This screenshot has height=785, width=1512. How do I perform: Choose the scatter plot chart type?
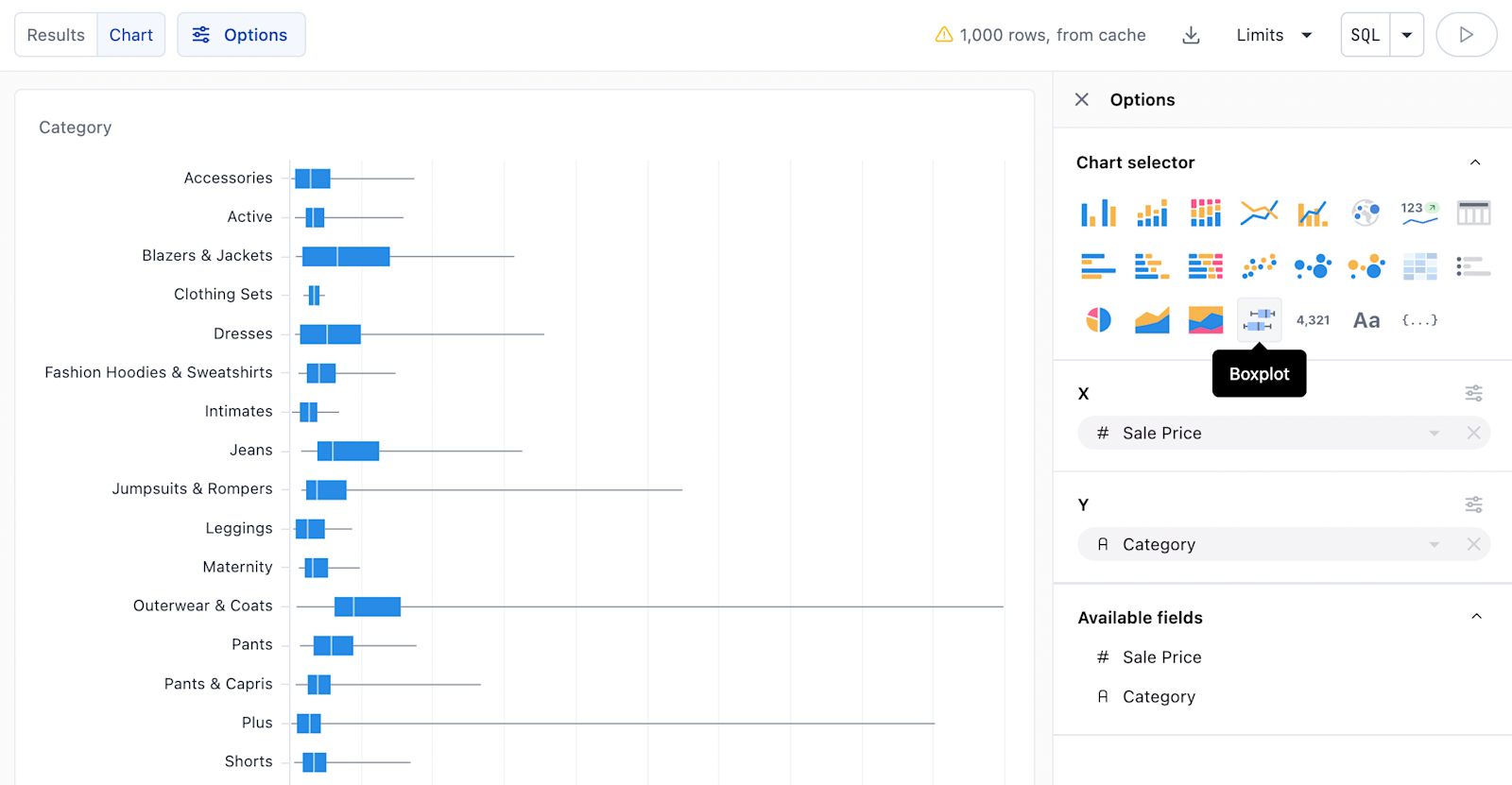coord(1259,267)
